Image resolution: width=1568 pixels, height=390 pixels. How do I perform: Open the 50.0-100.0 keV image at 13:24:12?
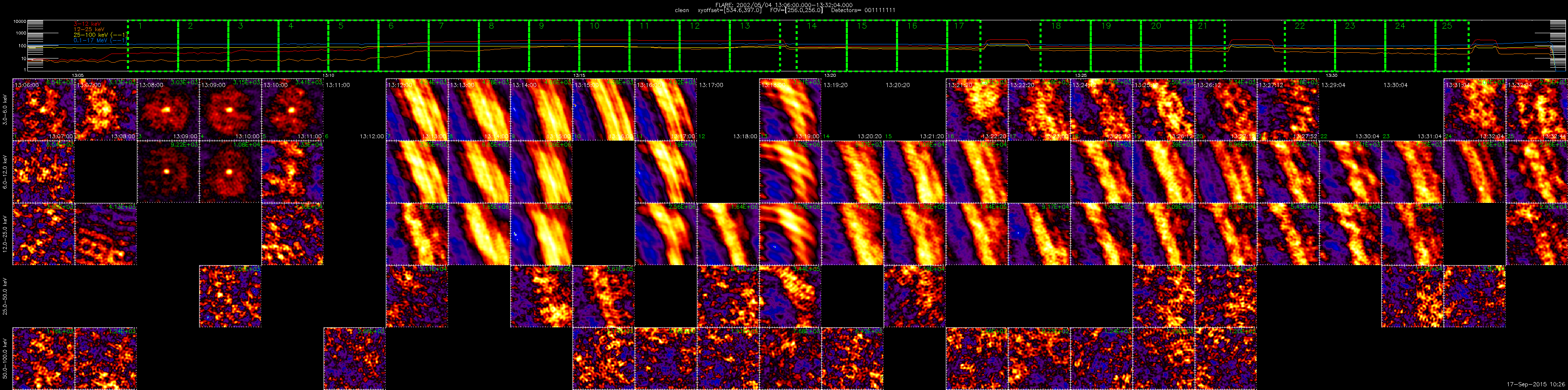(x=1101, y=359)
